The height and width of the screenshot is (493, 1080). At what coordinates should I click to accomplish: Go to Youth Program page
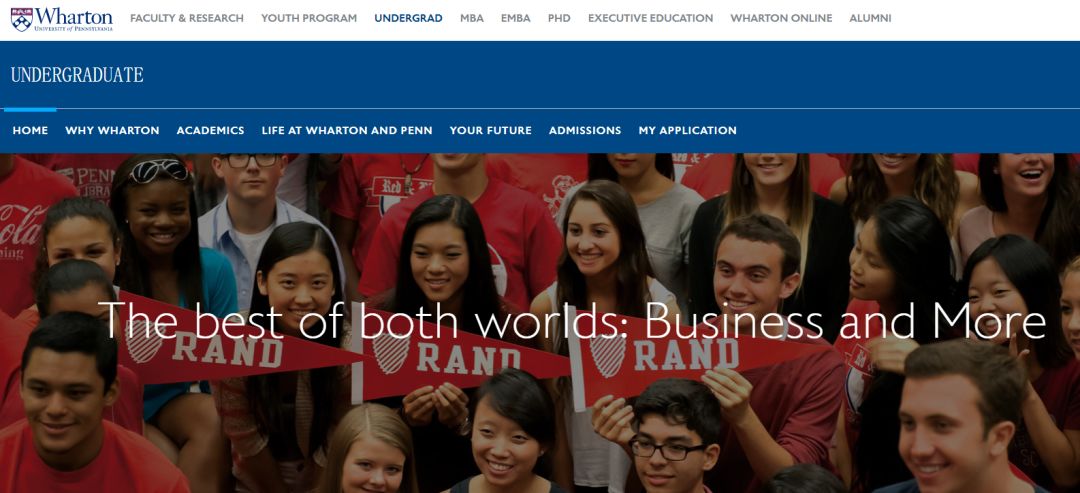coord(309,19)
